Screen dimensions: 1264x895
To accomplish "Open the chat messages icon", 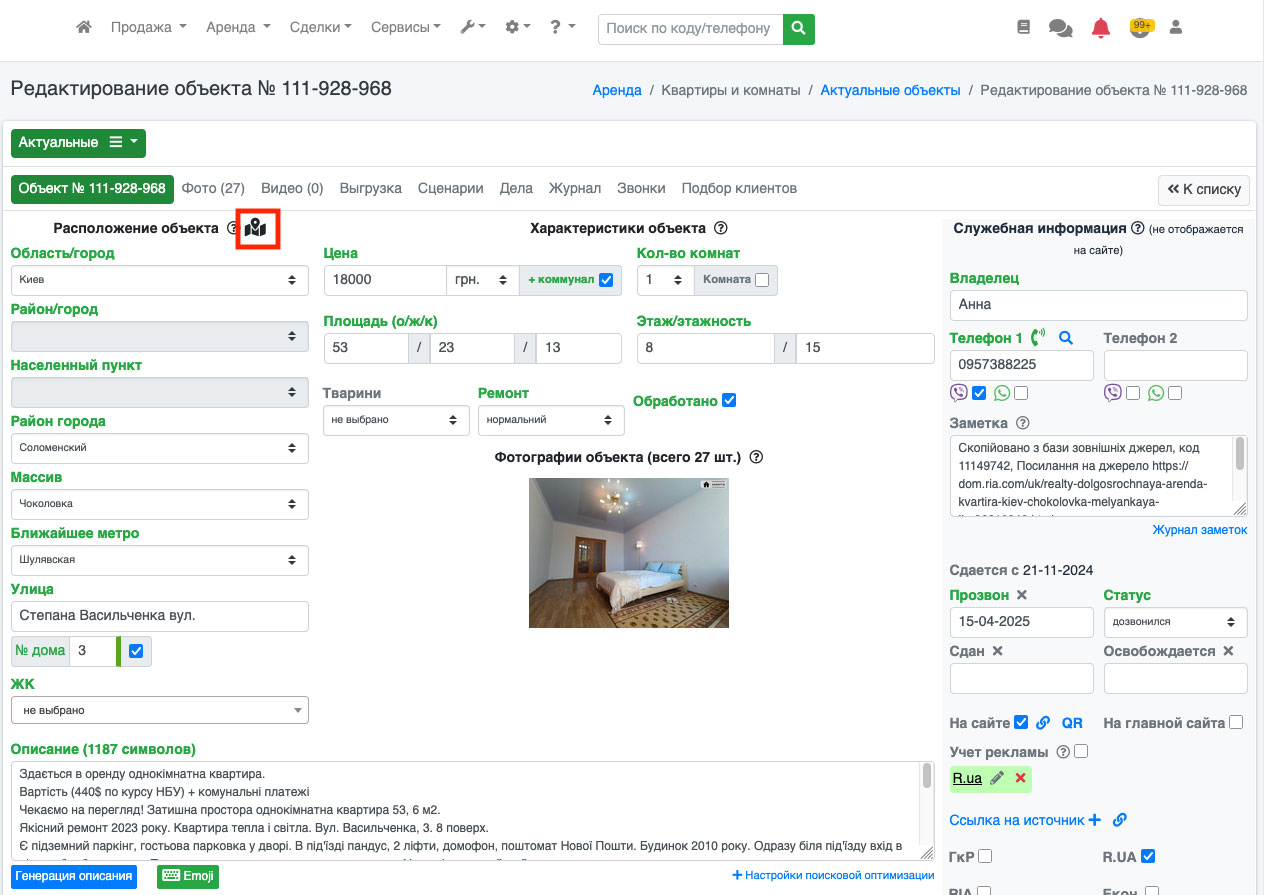I will tap(1060, 28).
